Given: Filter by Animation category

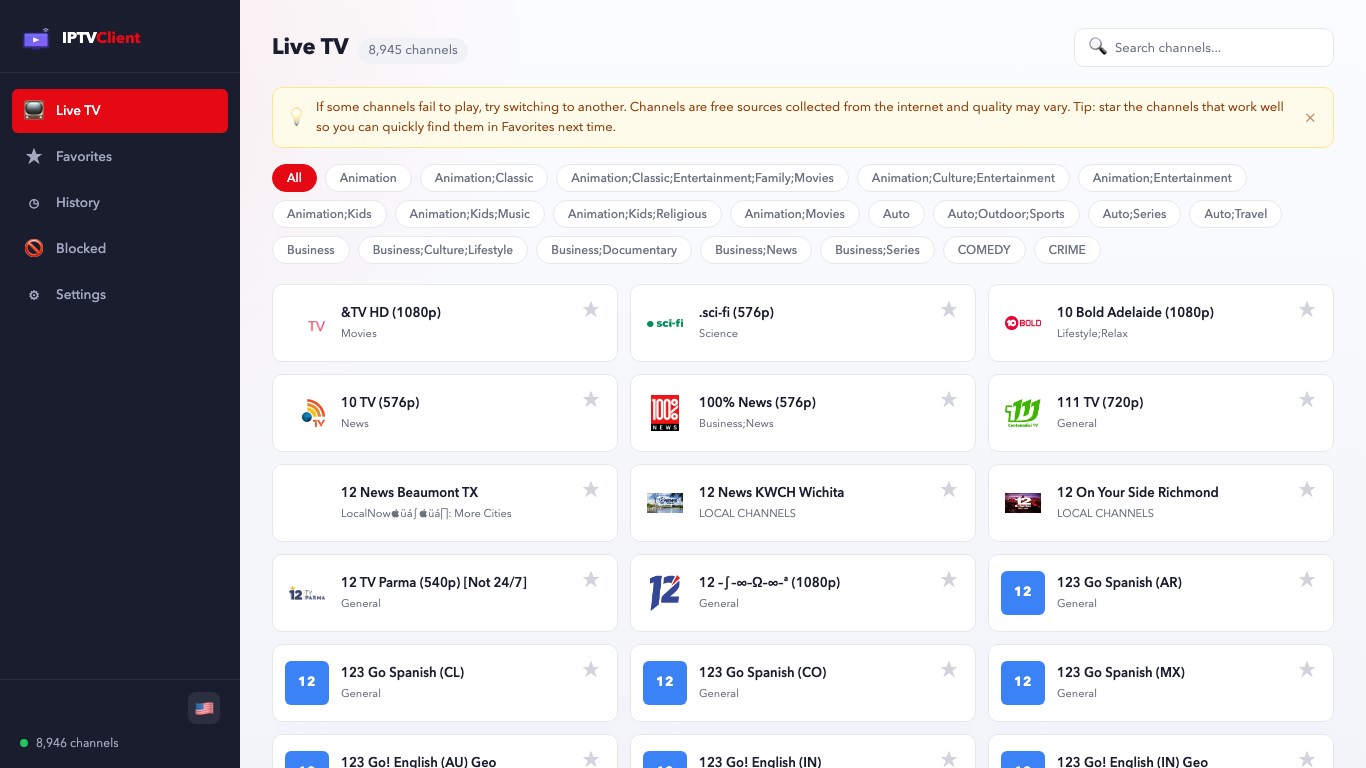Looking at the screenshot, I should click(x=368, y=178).
